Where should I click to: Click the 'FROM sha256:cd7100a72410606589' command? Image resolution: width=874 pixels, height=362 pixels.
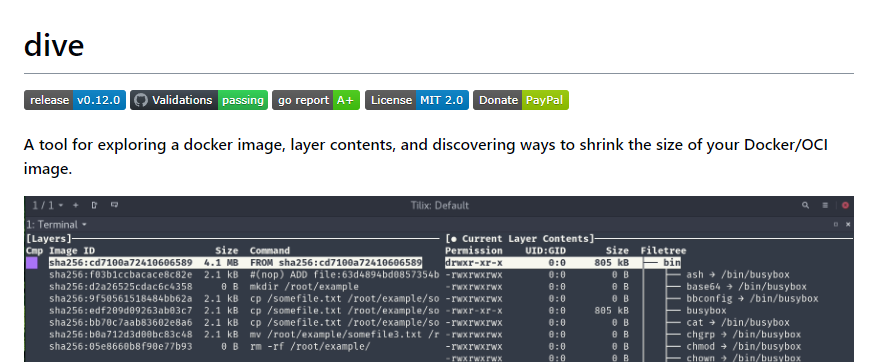point(336,263)
